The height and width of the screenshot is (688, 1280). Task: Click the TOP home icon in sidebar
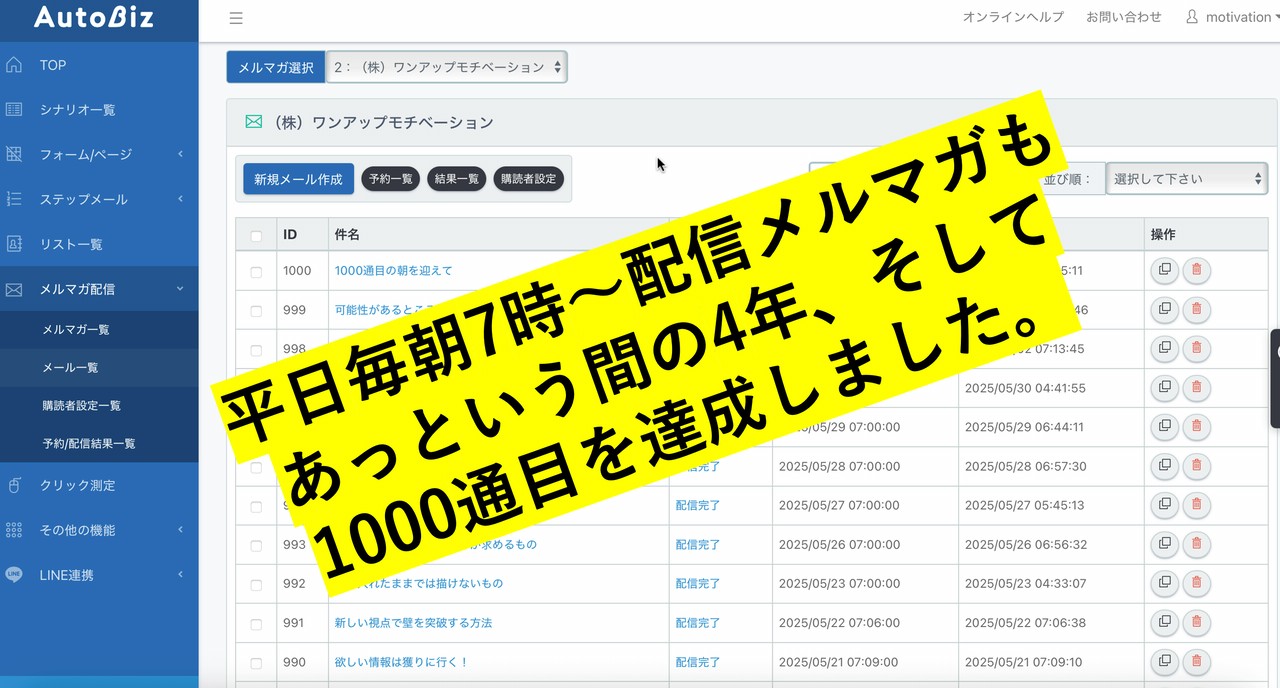pyautogui.click(x=14, y=65)
